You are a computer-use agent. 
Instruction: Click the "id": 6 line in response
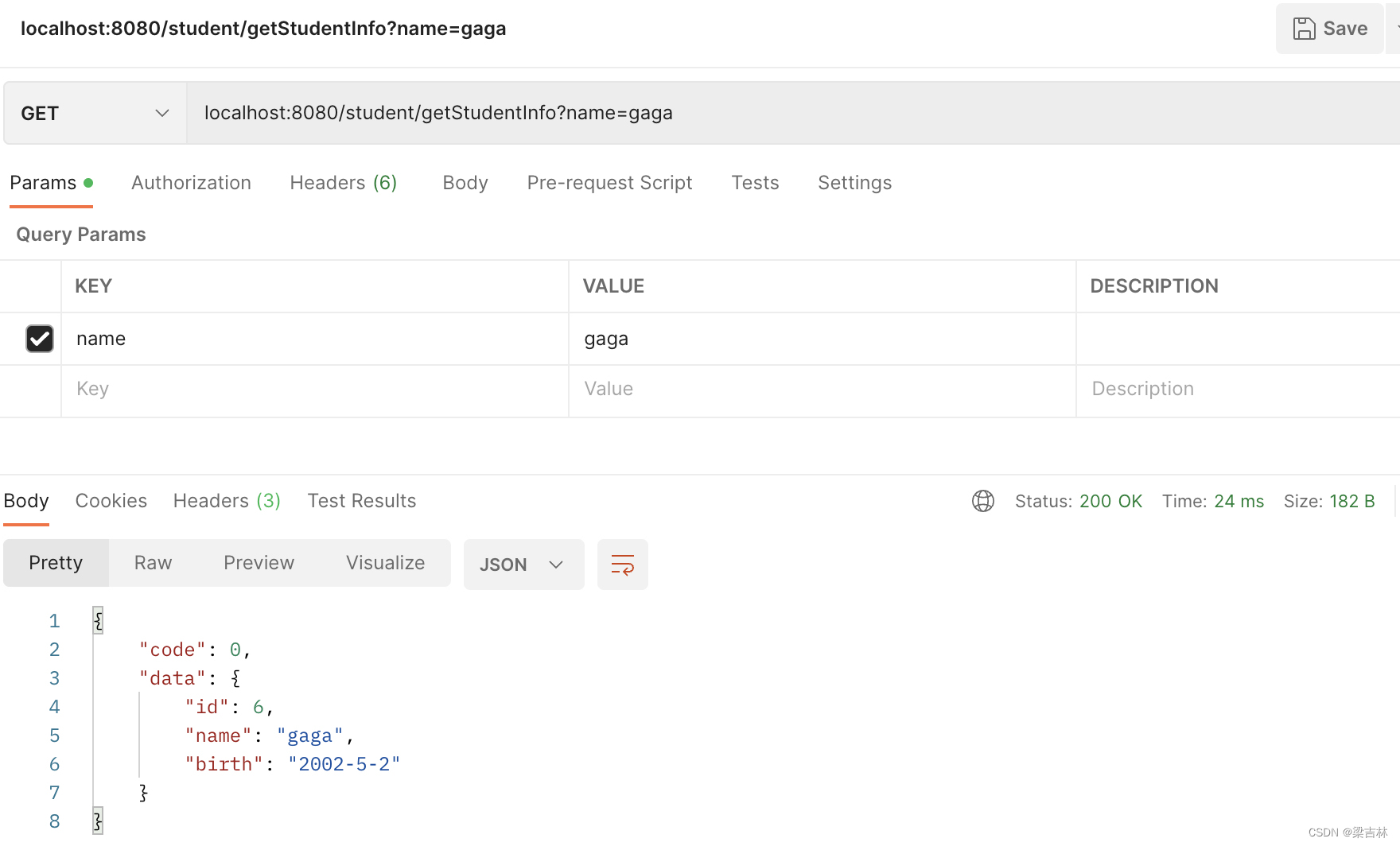tap(229, 708)
